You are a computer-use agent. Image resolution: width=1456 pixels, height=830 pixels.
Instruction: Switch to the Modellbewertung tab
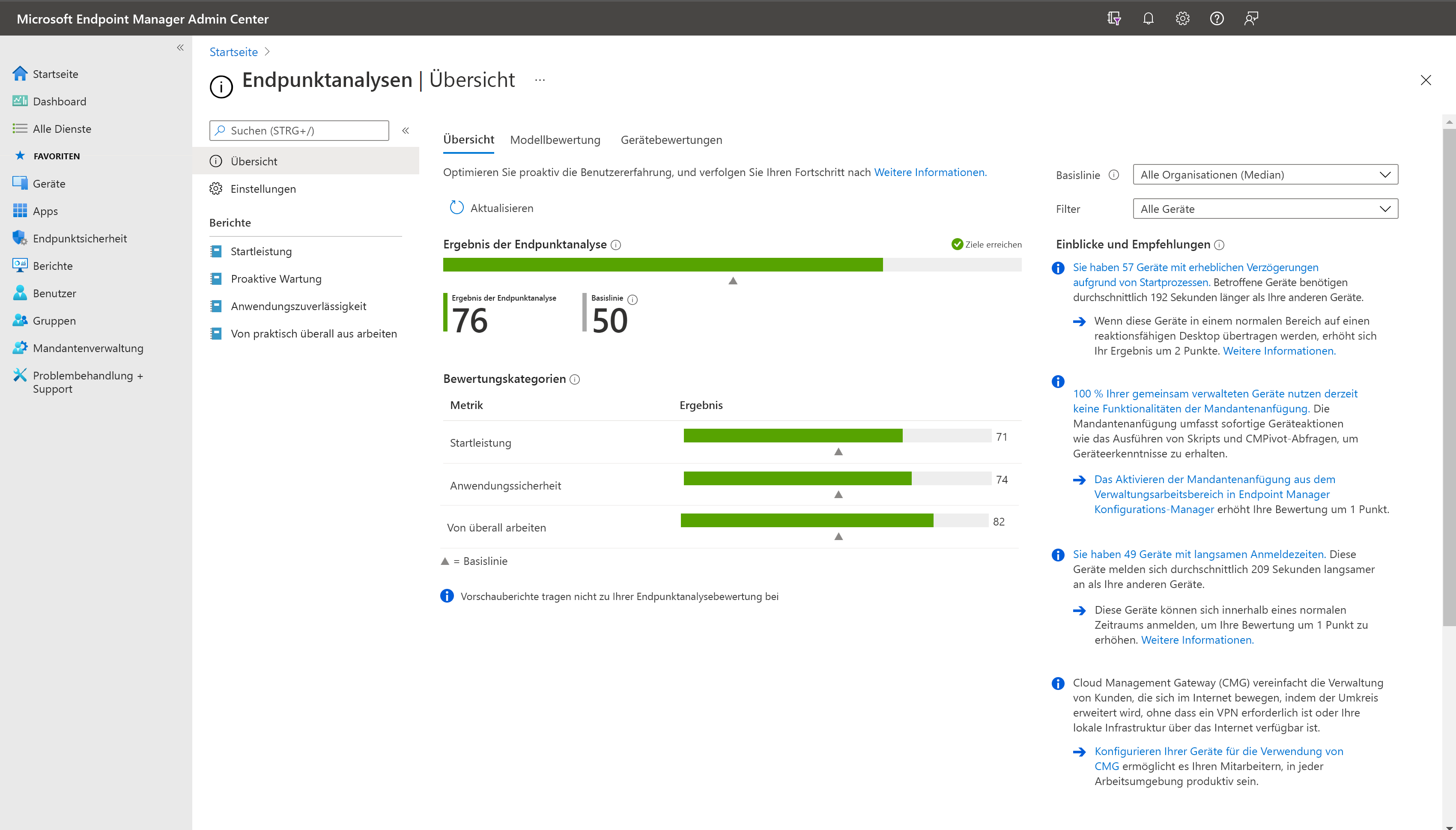tap(555, 140)
